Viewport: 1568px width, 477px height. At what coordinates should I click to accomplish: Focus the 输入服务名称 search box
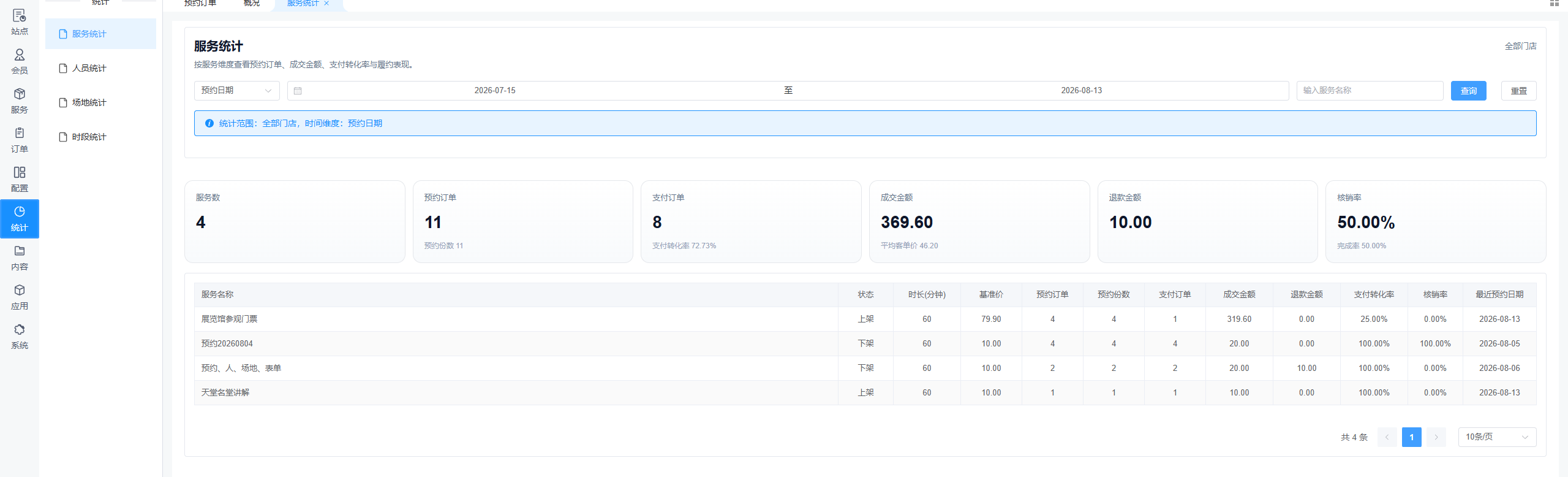click(1370, 91)
